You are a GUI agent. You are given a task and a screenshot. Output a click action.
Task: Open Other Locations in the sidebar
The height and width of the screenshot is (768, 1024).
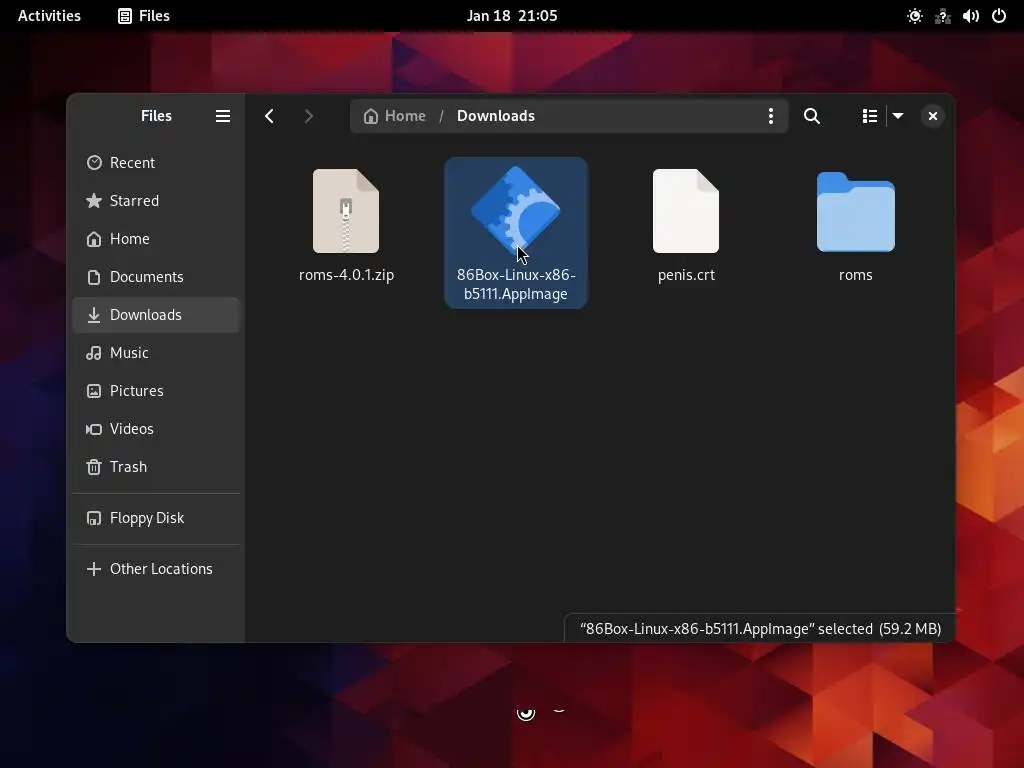(156, 569)
